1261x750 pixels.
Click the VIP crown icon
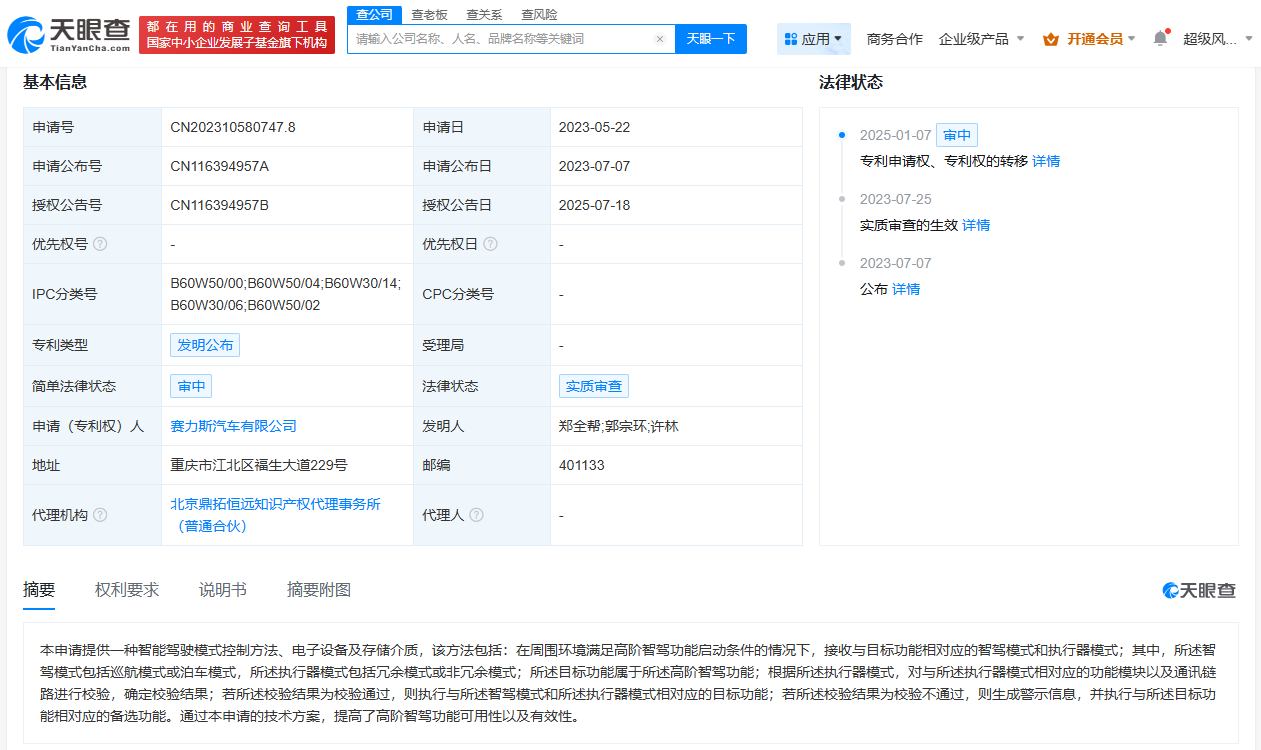click(1050, 39)
